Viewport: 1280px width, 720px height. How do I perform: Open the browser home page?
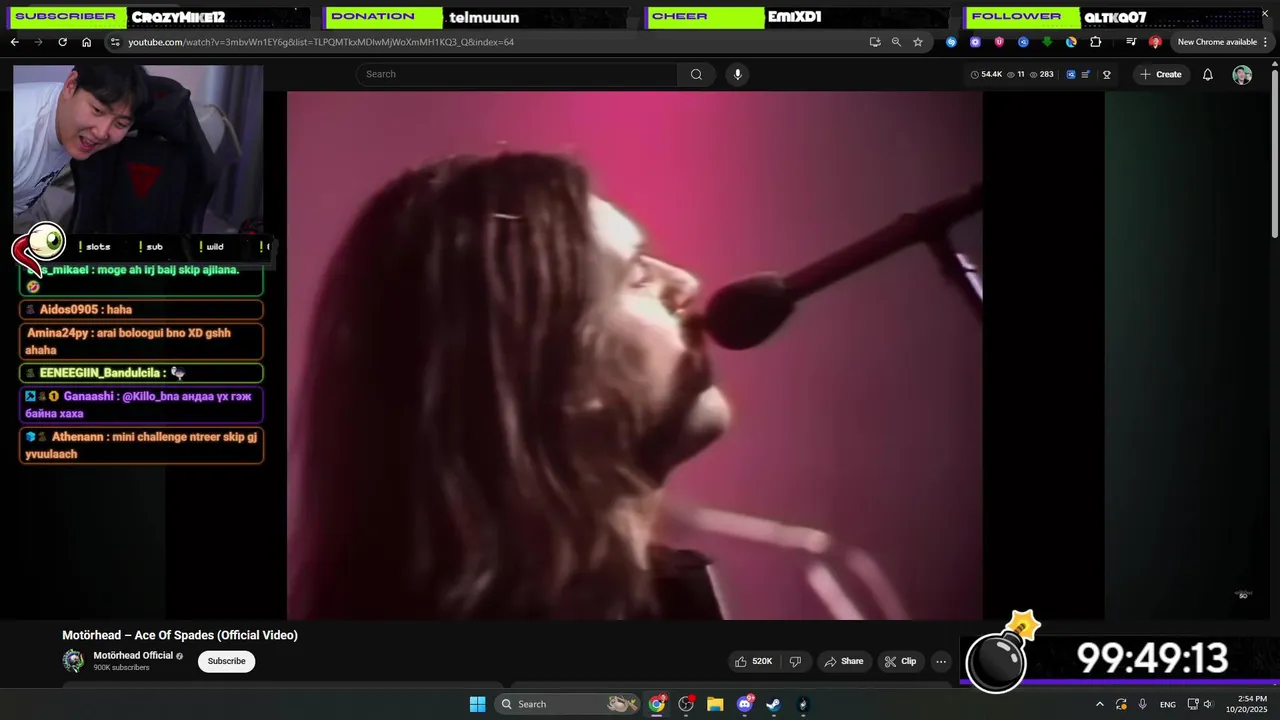pyautogui.click(x=86, y=42)
